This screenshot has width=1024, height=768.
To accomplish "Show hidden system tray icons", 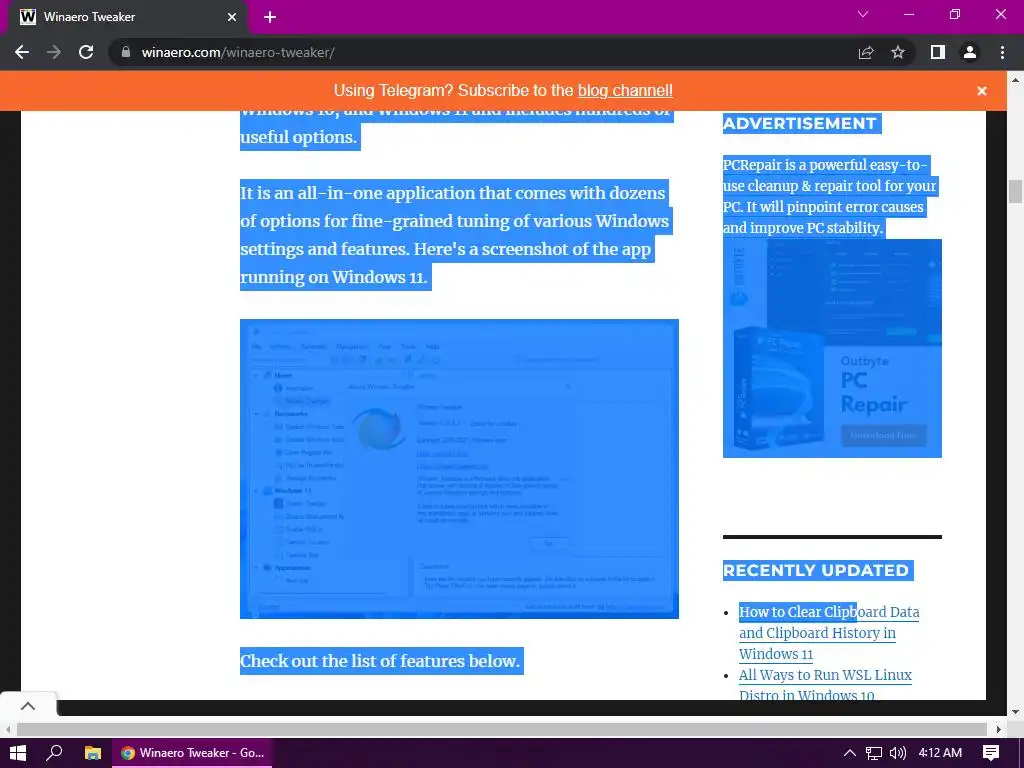I will (850, 753).
